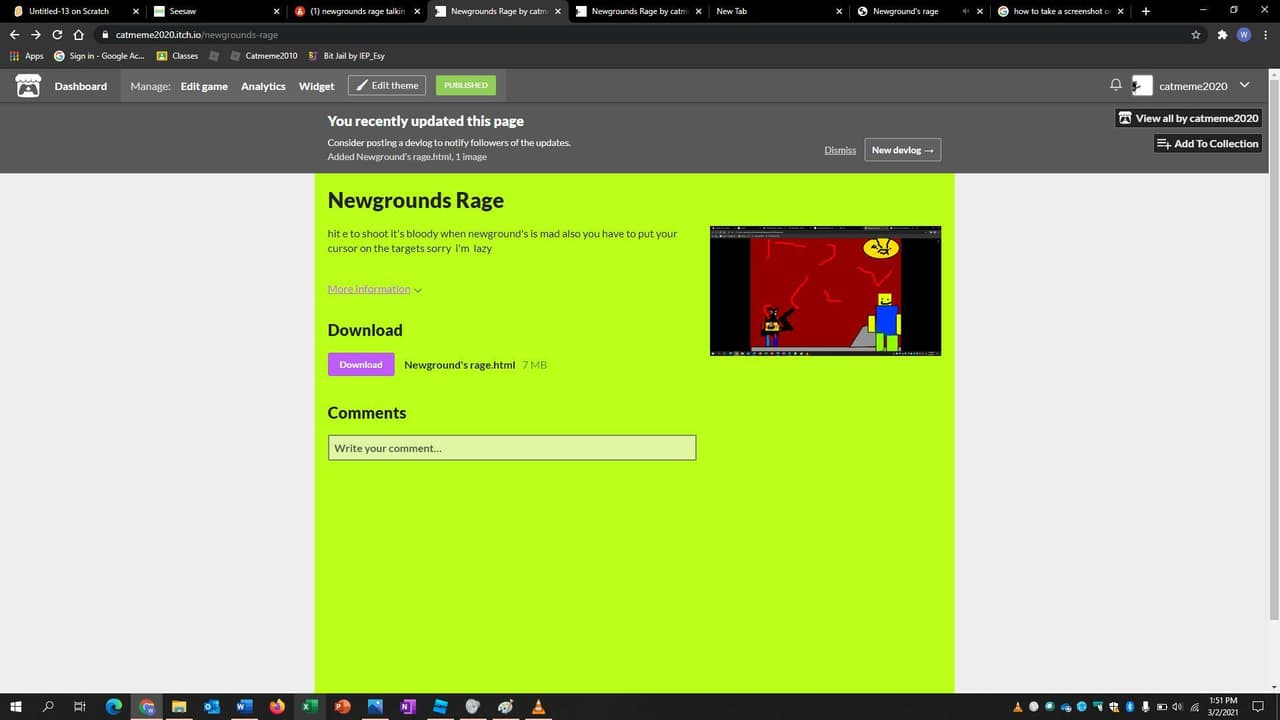Open Excel from taskbar

310,706
